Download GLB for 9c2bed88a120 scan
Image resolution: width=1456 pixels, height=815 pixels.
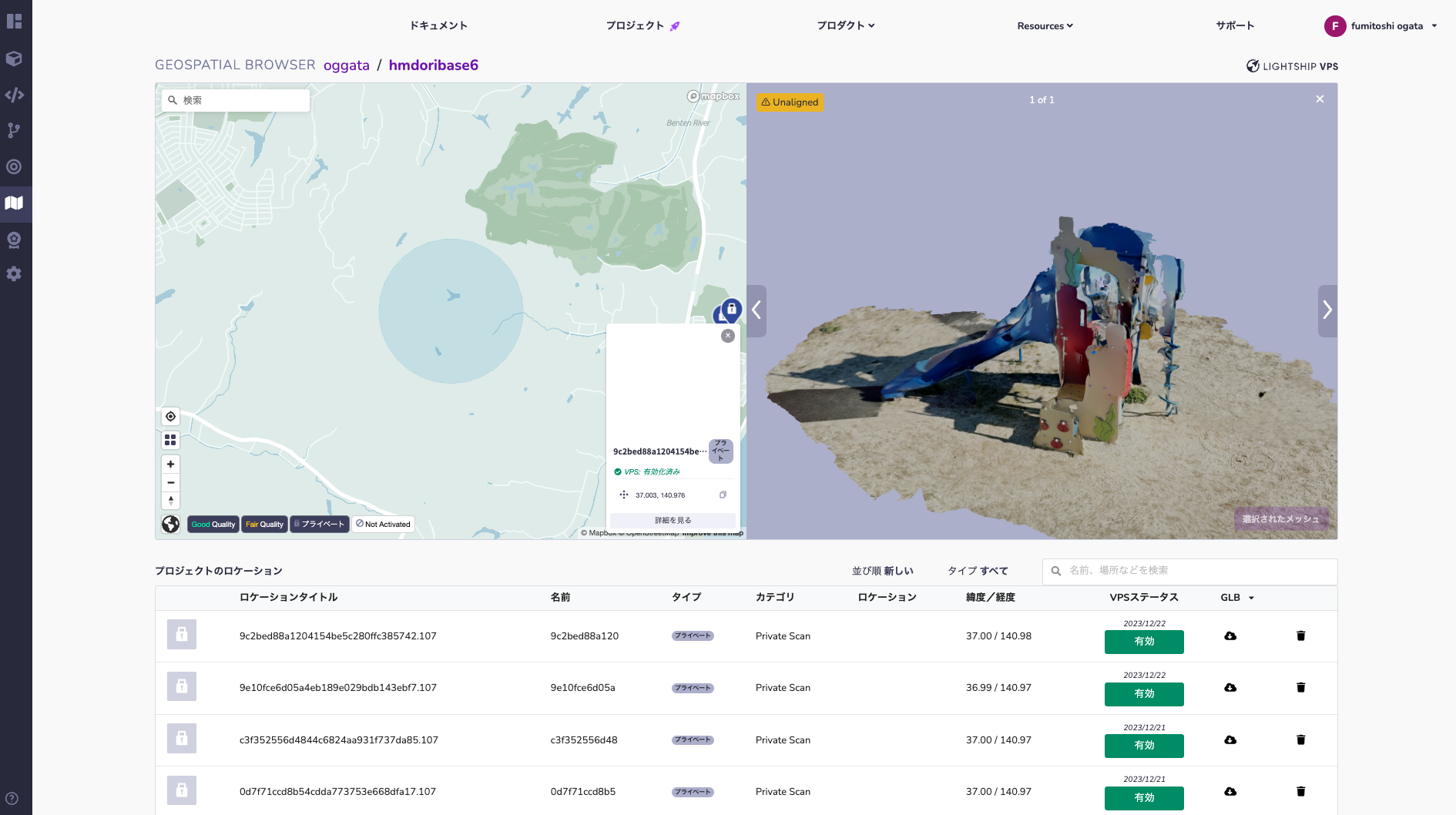1230,636
